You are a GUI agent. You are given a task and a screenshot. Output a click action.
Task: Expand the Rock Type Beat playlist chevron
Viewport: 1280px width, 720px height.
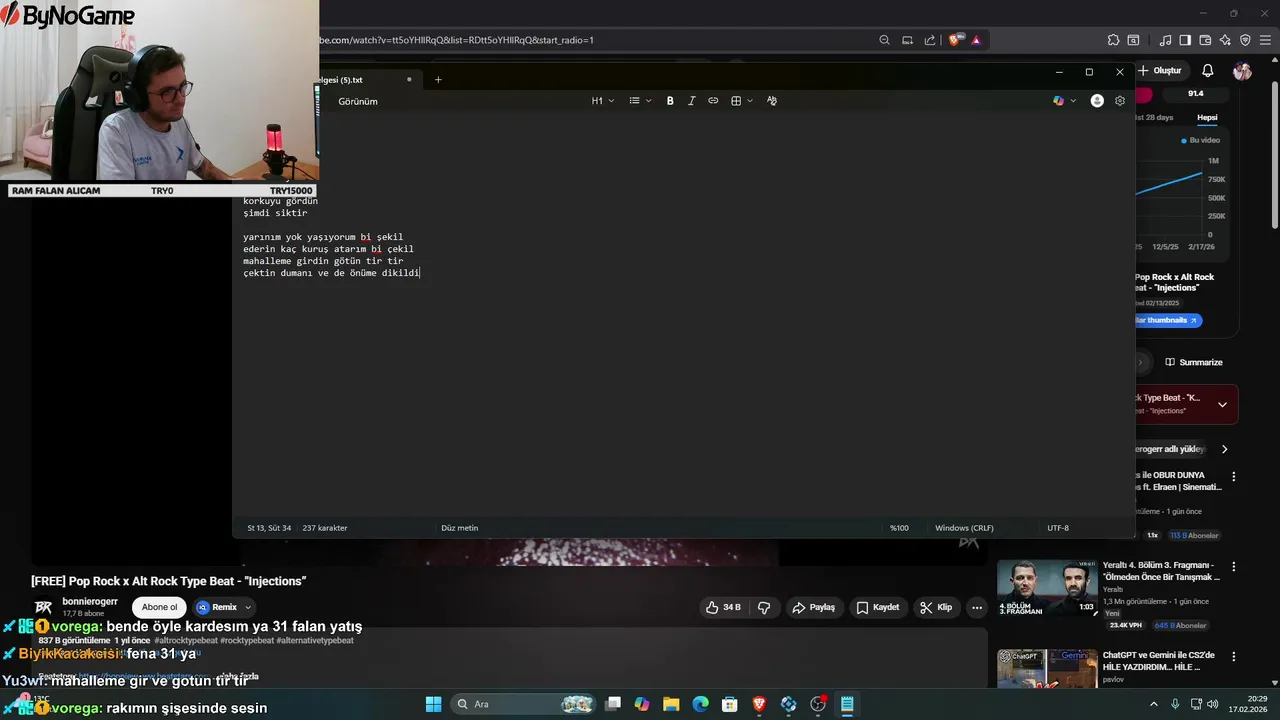pyautogui.click(x=1222, y=404)
